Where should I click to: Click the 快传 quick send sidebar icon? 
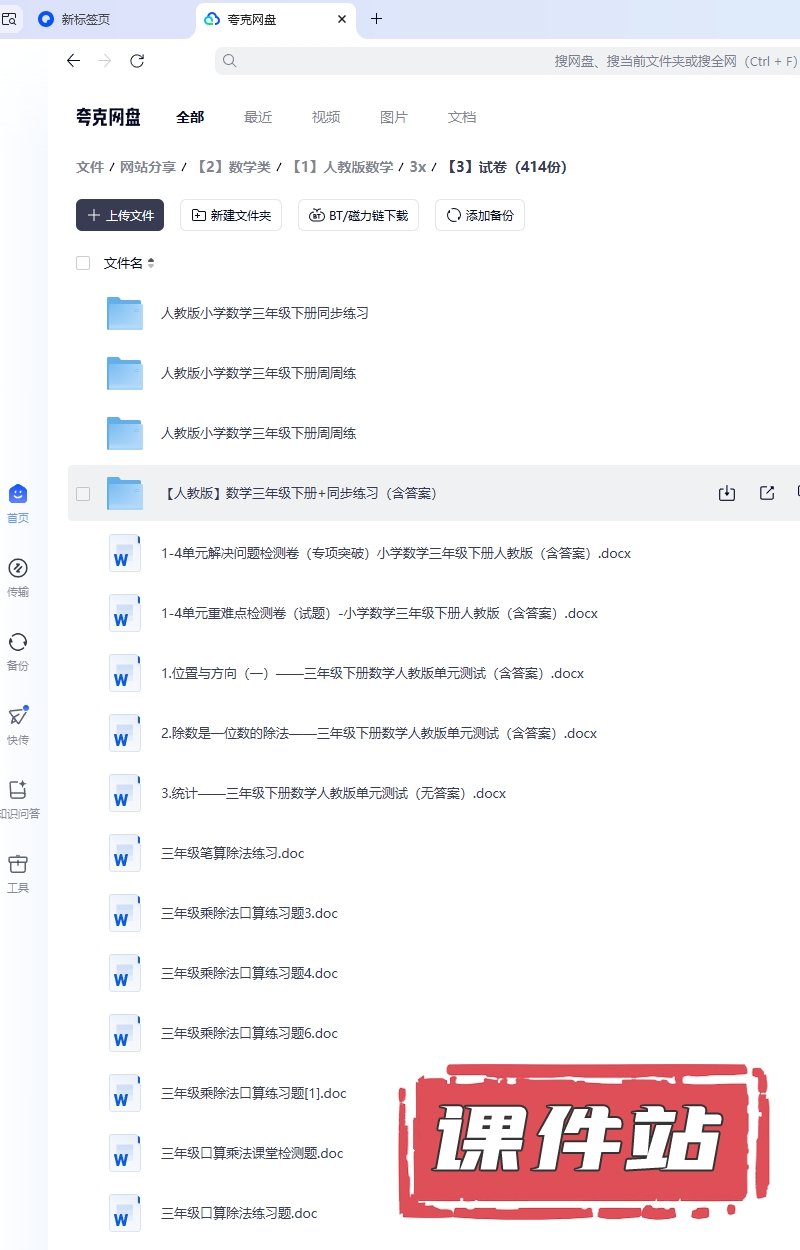(18, 717)
